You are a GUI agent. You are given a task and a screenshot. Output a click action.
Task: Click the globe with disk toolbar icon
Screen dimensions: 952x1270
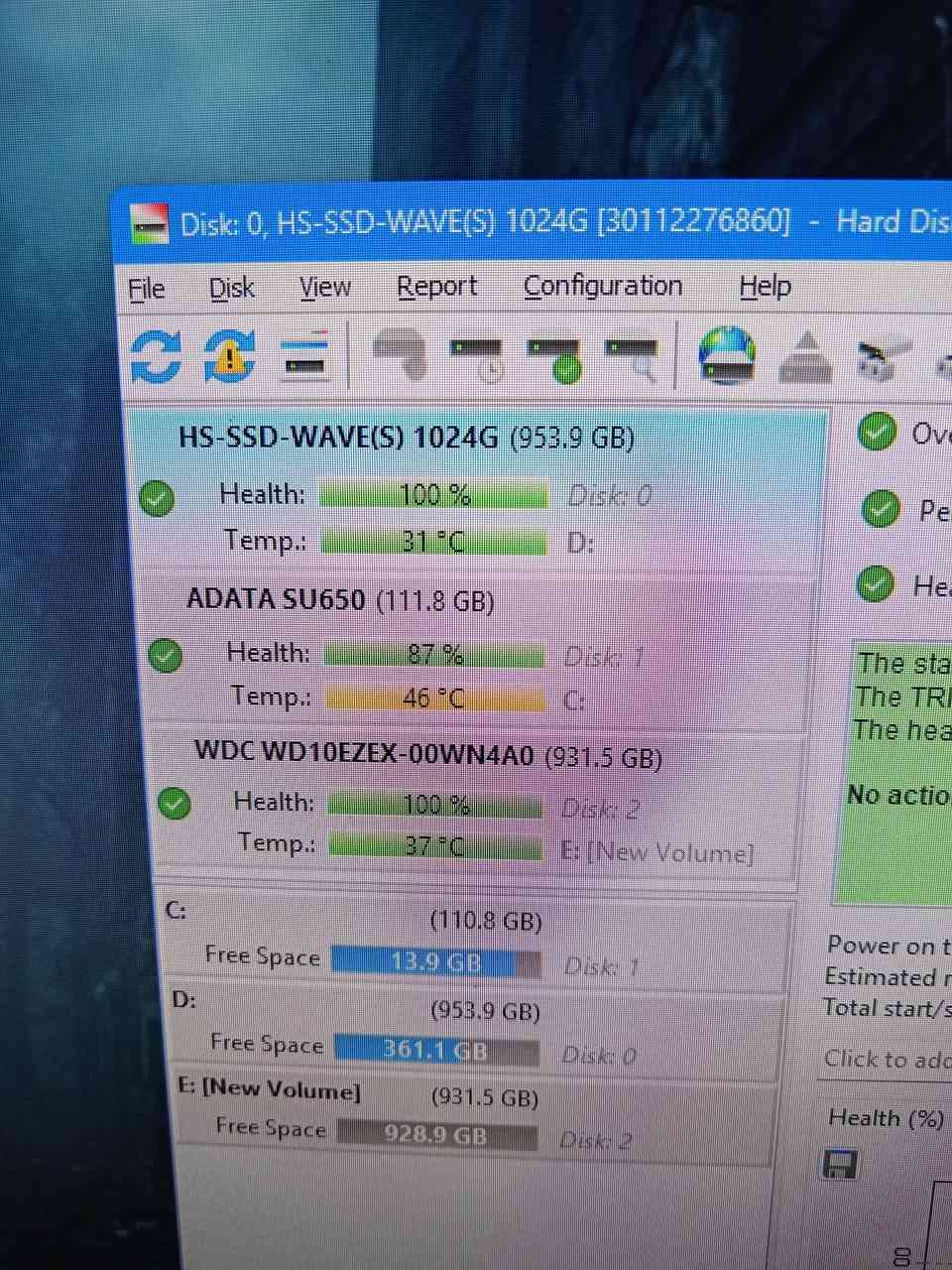coord(727,355)
